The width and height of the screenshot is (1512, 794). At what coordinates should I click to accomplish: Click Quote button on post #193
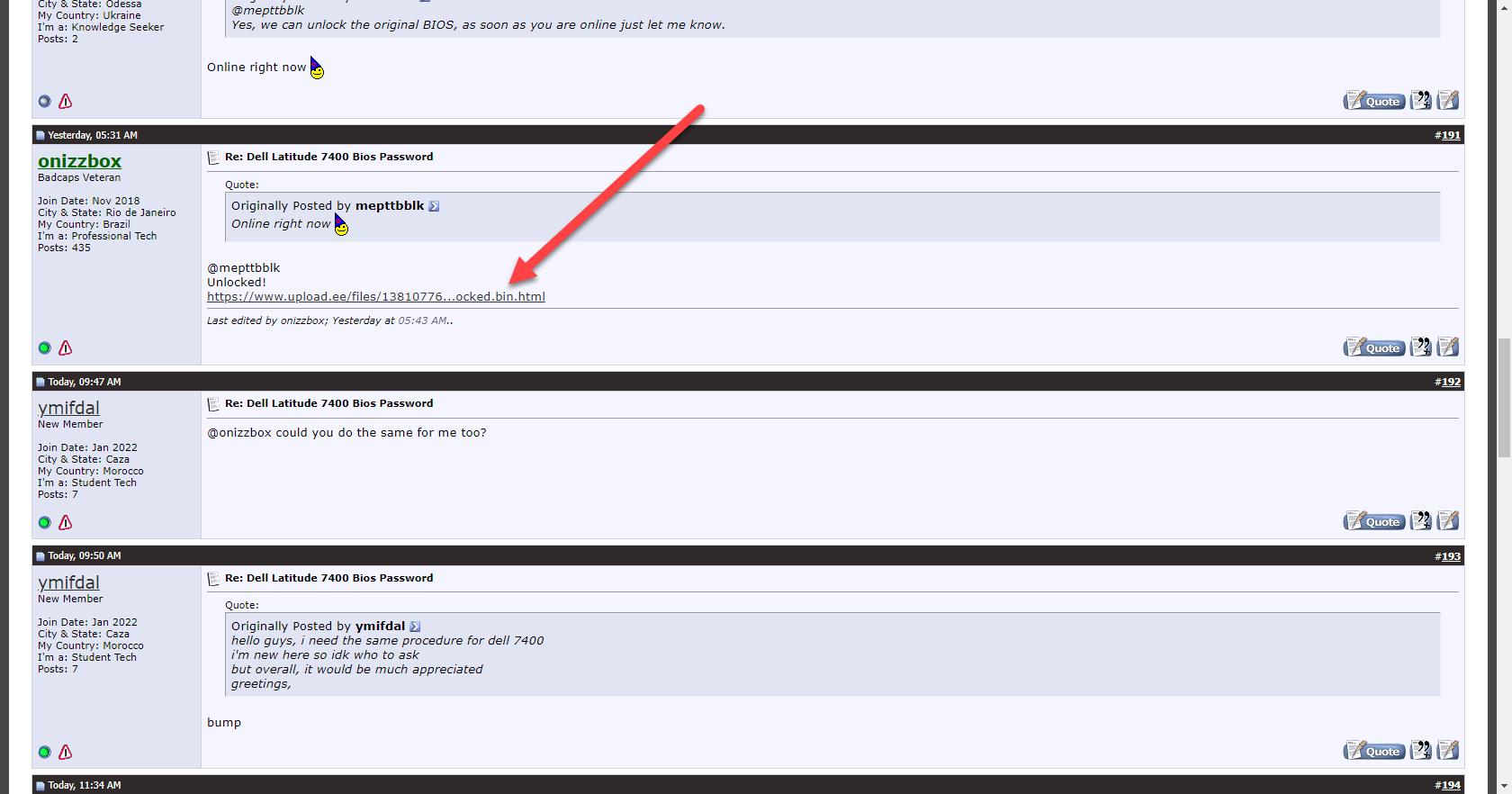pyautogui.click(x=1374, y=751)
